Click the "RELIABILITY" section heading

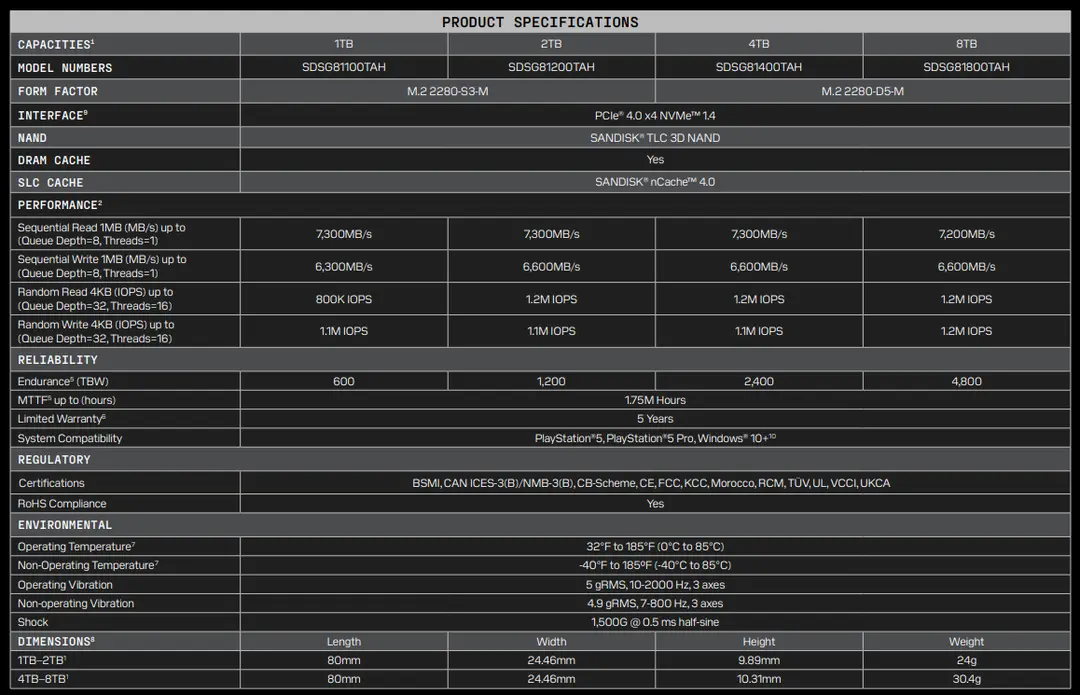[x=58, y=360]
